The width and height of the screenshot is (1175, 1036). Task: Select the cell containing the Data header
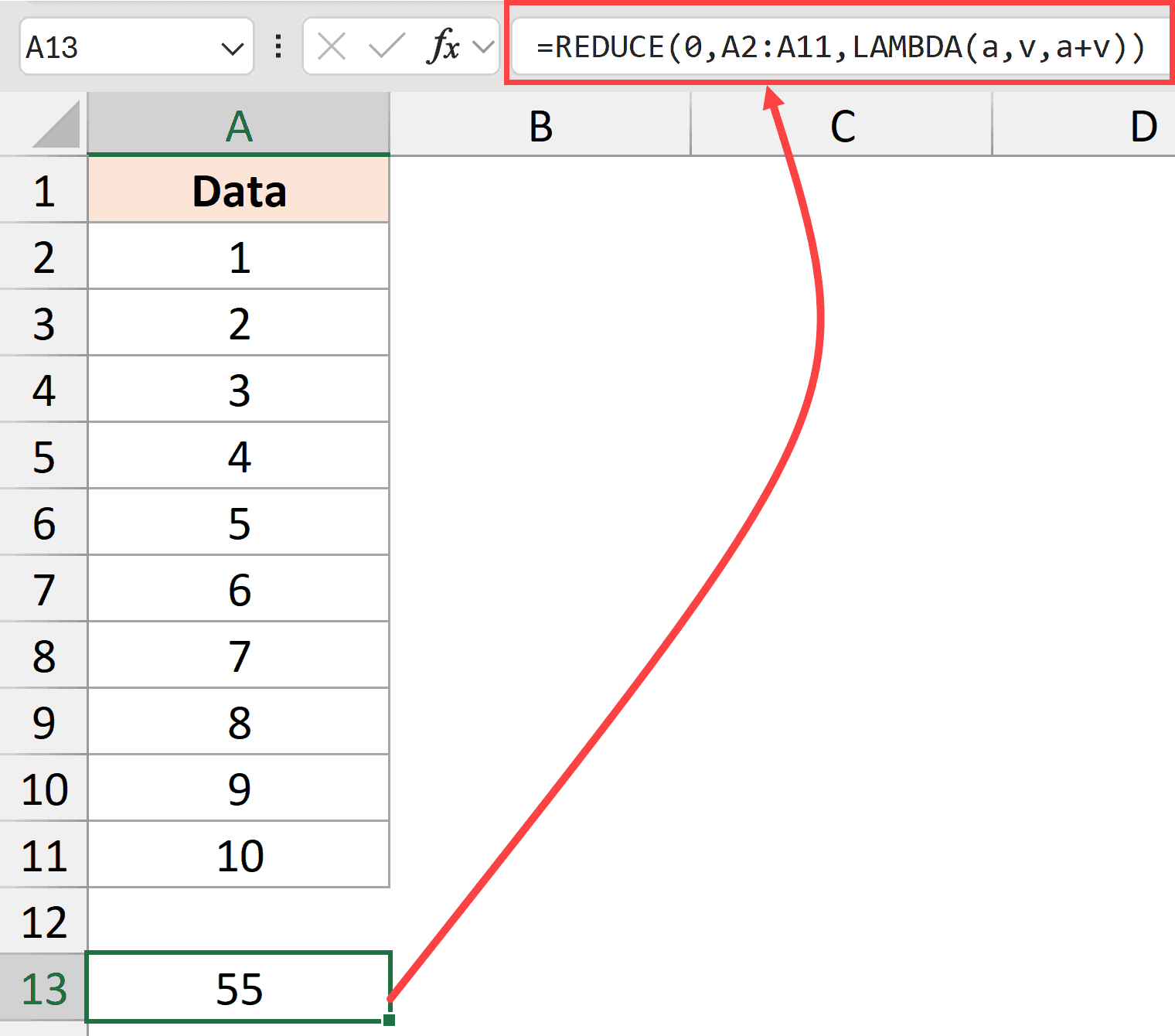[x=238, y=190]
